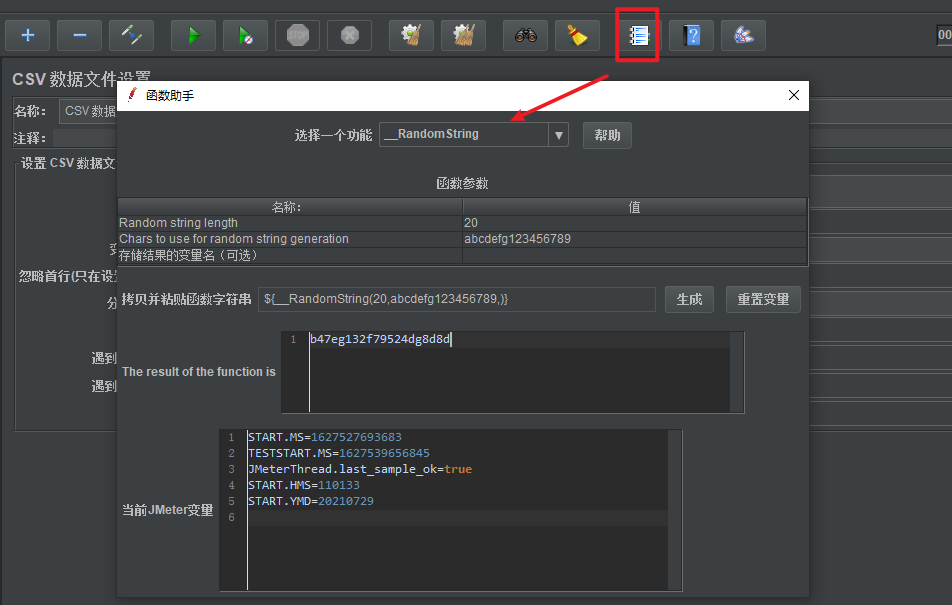Click the START.MS variable line
This screenshot has height=605, width=952.
click(325, 437)
